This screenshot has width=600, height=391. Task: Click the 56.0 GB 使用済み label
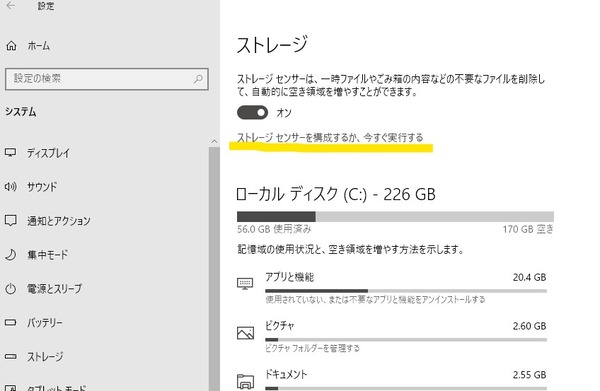coord(274,230)
